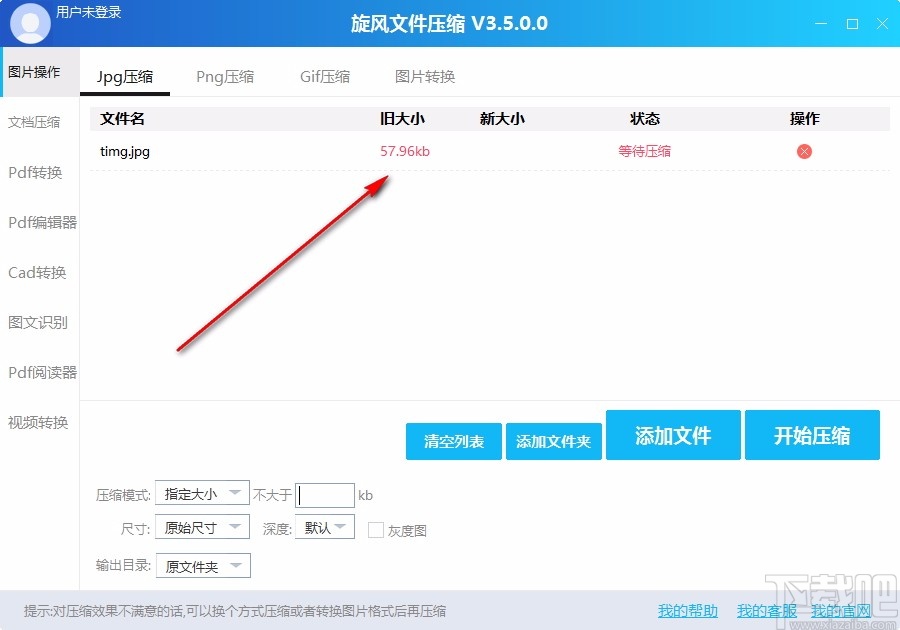
Task: Open the 图文识别 recognition tool
Action: point(38,322)
